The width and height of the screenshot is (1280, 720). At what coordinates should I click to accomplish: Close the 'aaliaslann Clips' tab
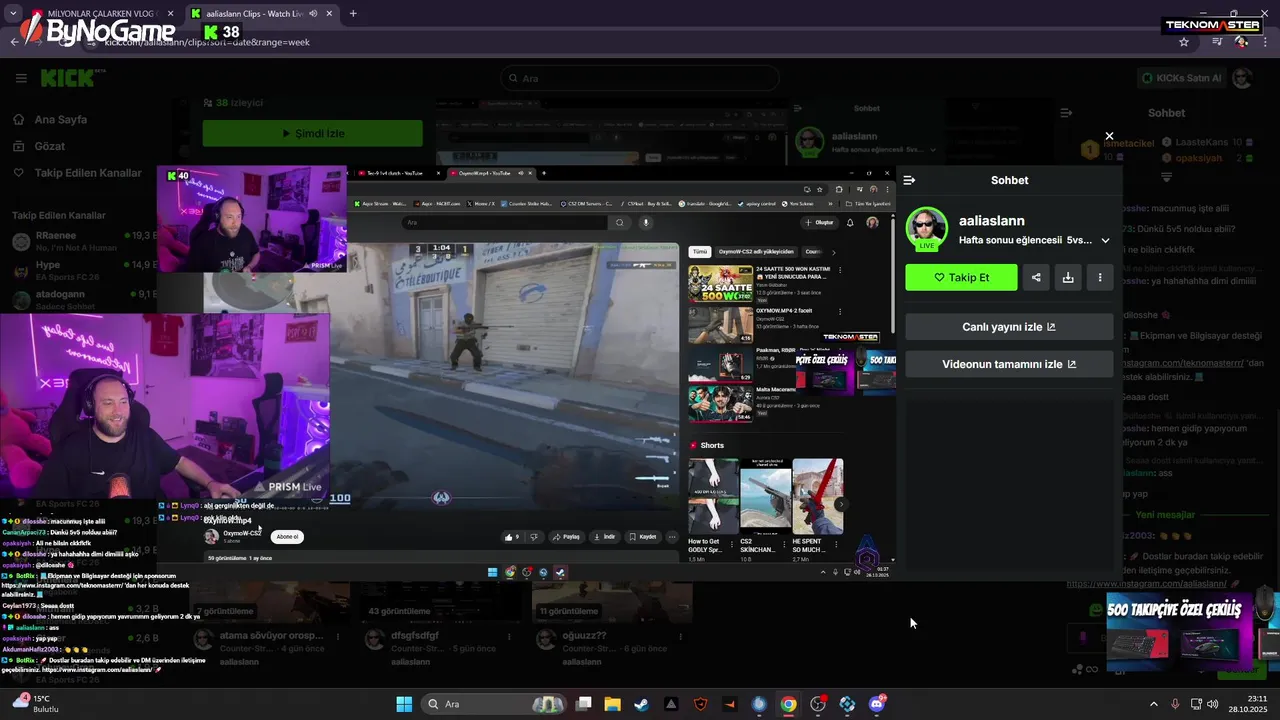pyautogui.click(x=330, y=14)
